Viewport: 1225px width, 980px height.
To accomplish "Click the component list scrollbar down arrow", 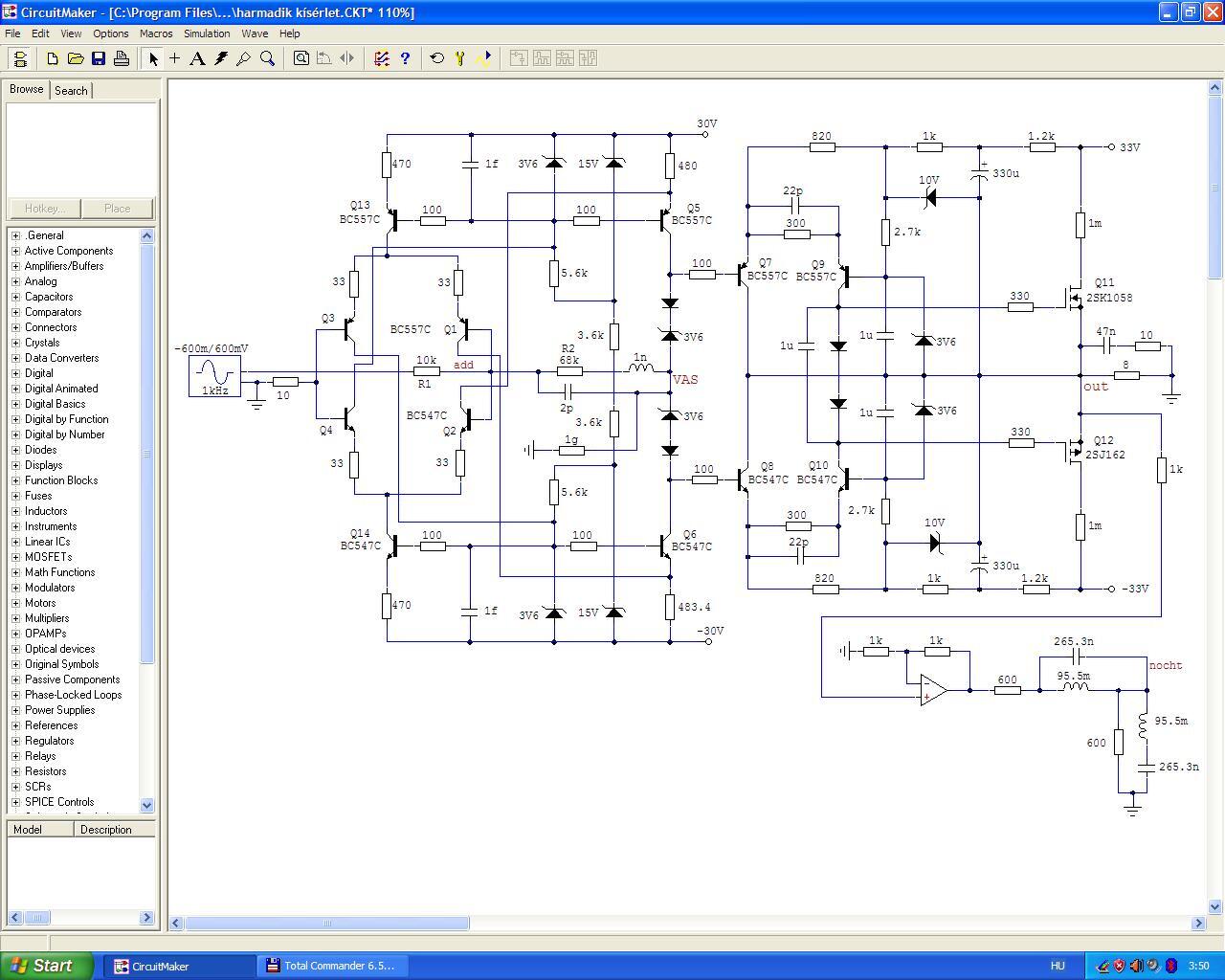I will (x=147, y=805).
